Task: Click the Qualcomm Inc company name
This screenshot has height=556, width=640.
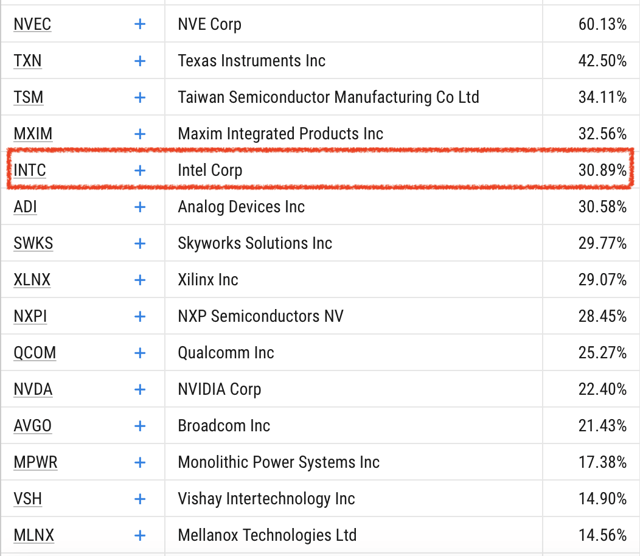Action: pos(226,353)
